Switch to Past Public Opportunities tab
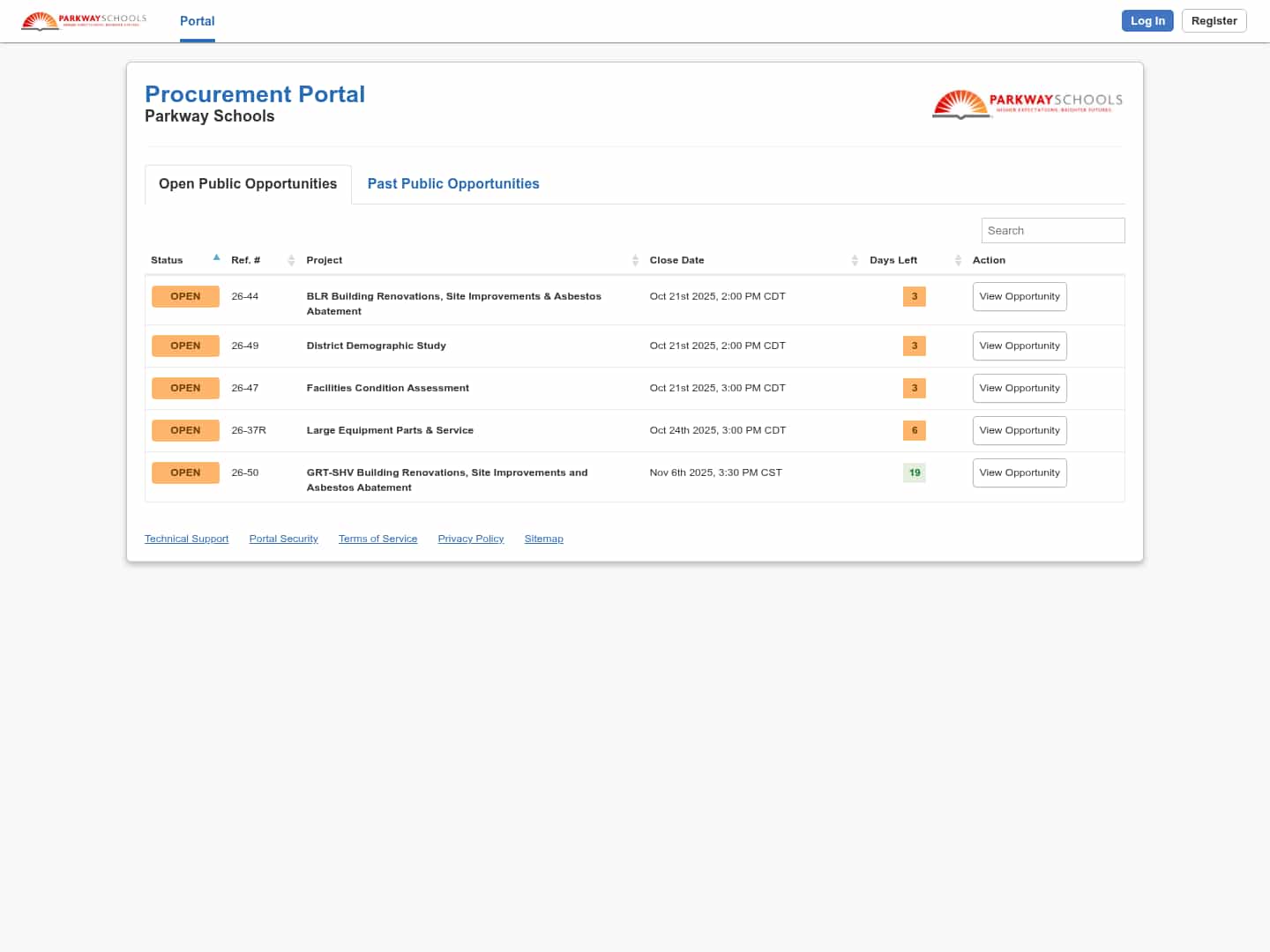 point(452,184)
